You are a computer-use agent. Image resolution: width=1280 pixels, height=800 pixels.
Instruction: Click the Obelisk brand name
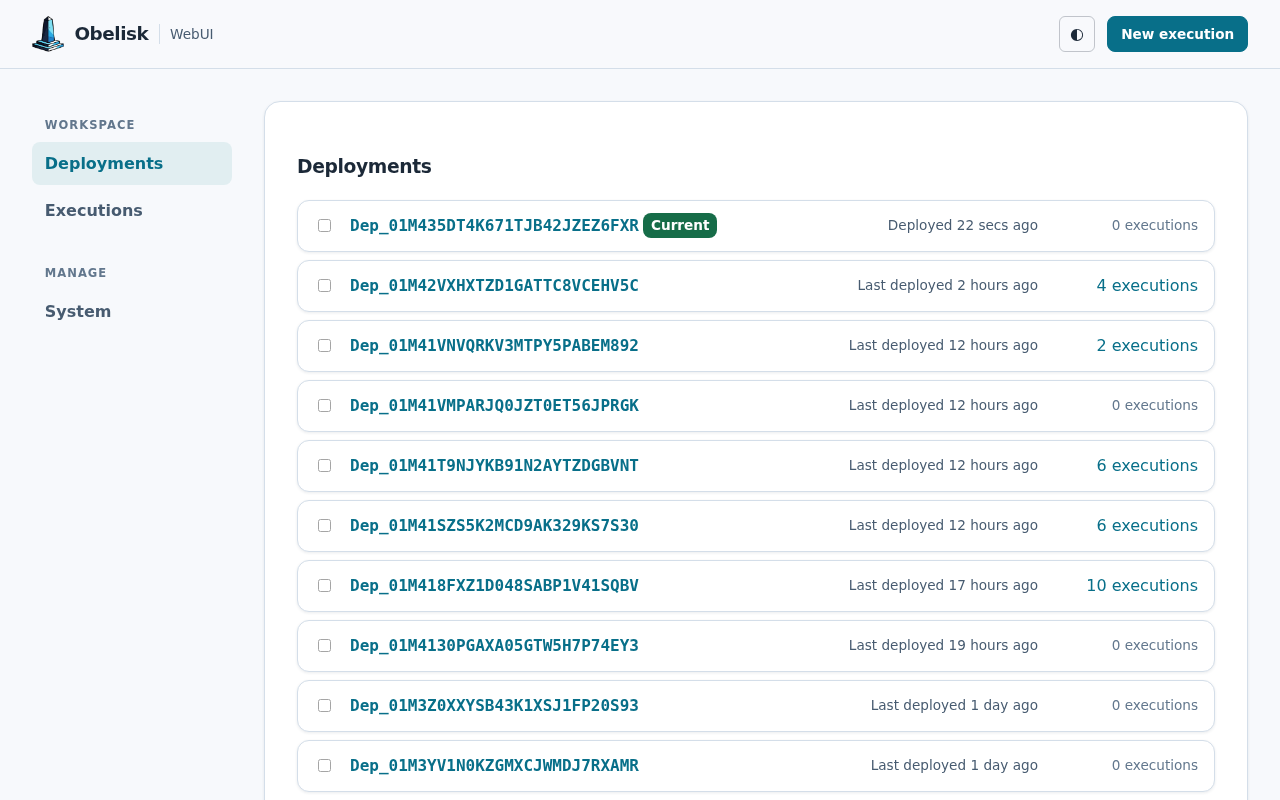coord(111,34)
